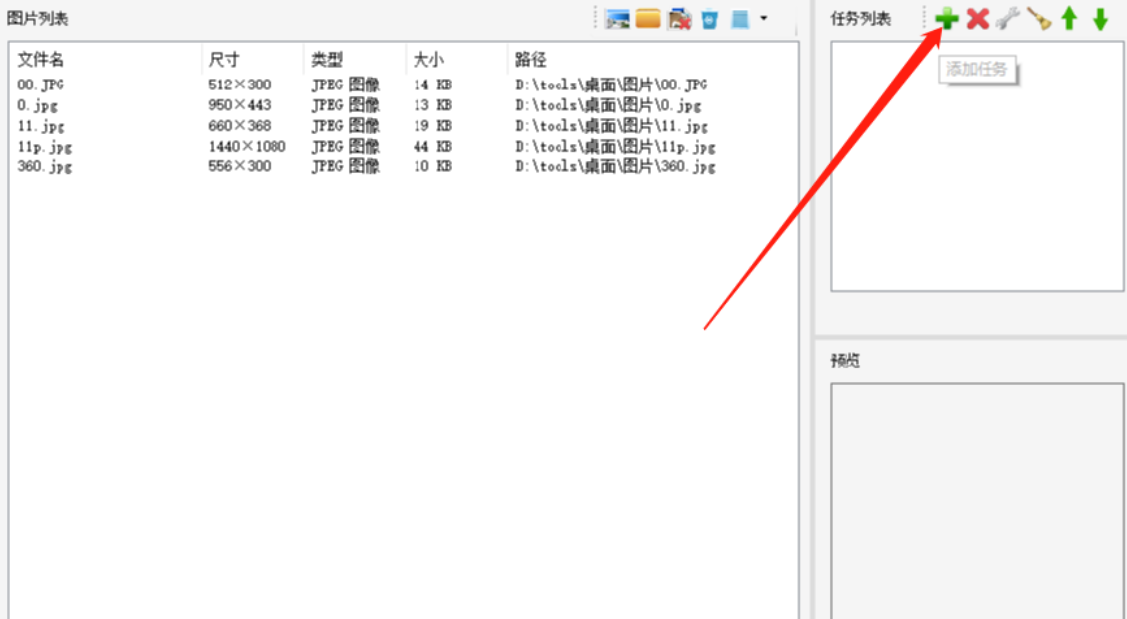Click the 1440×1080 size cell
The width and height of the screenshot is (1127, 619).
pyautogui.click(x=247, y=147)
